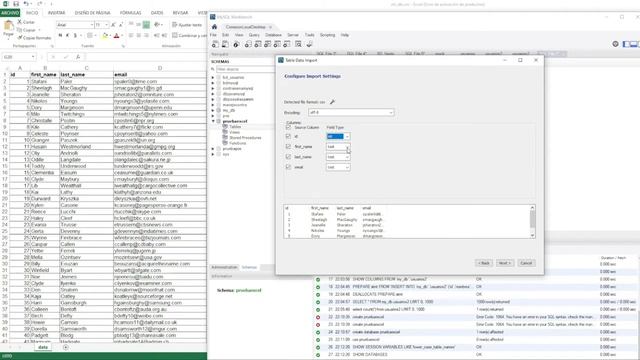Click fill color bucket in Excel
The height and width of the screenshot is (360, 640).
pos(104,36)
